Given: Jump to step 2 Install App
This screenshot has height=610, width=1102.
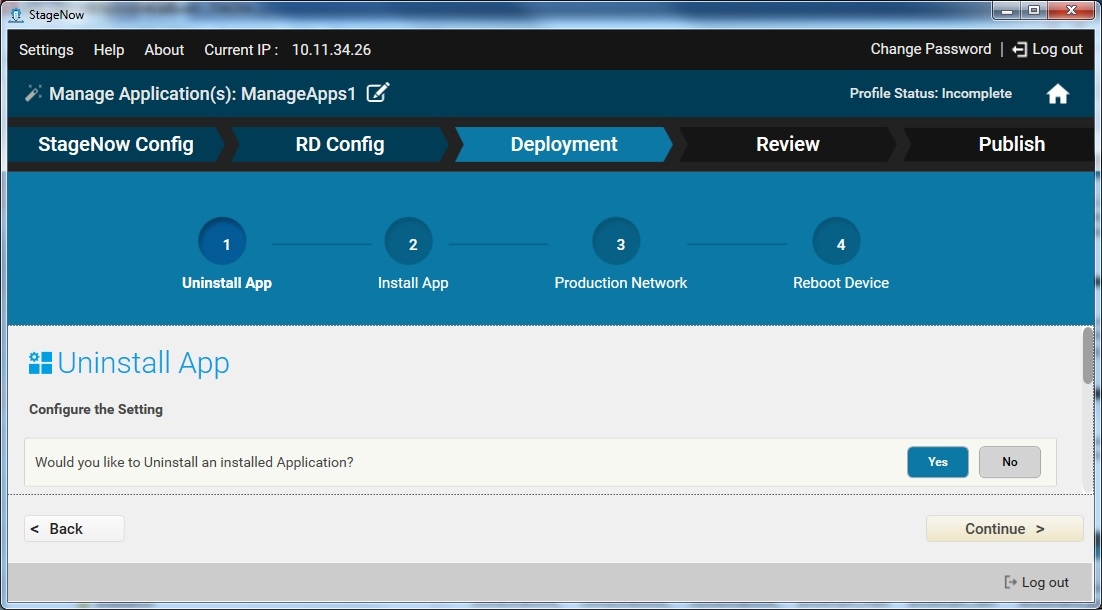Looking at the screenshot, I should [x=413, y=244].
